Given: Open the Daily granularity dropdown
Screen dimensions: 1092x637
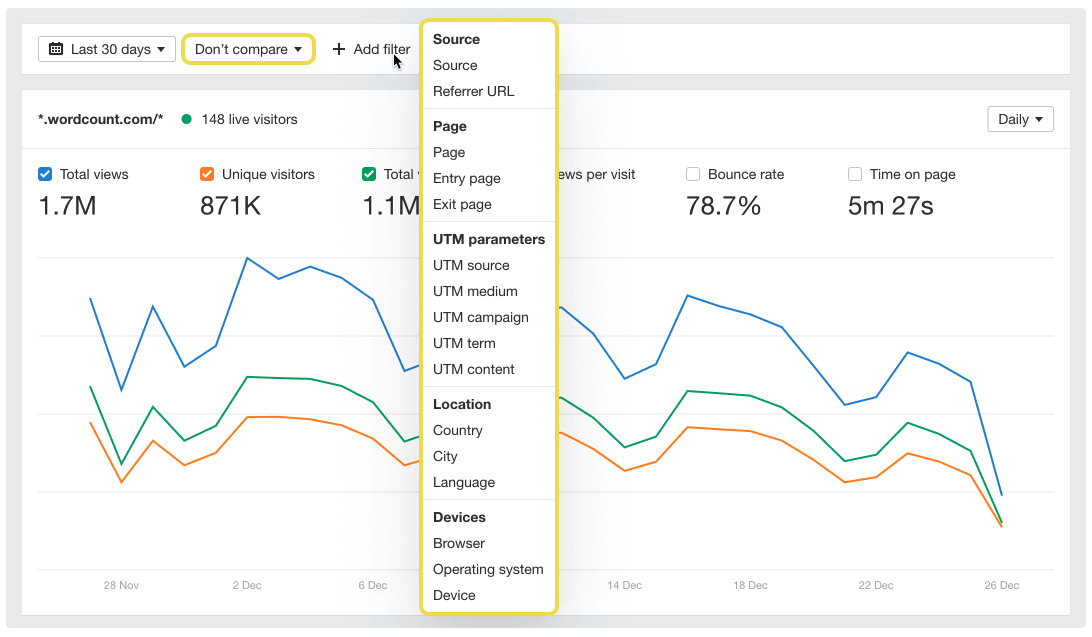Looking at the screenshot, I should (x=1020, y=118).
